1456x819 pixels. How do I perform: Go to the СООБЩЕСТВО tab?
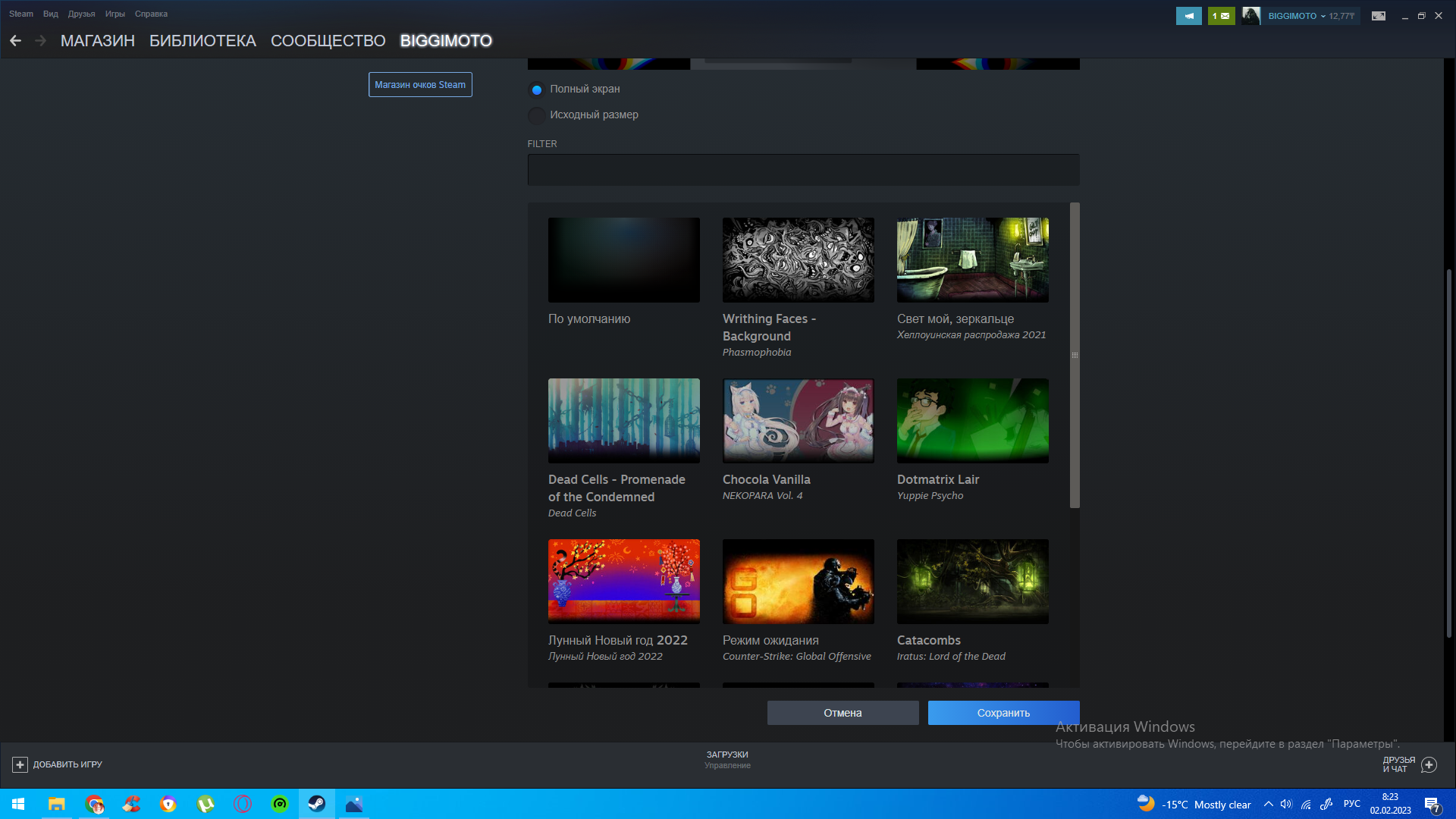(328, 41)
